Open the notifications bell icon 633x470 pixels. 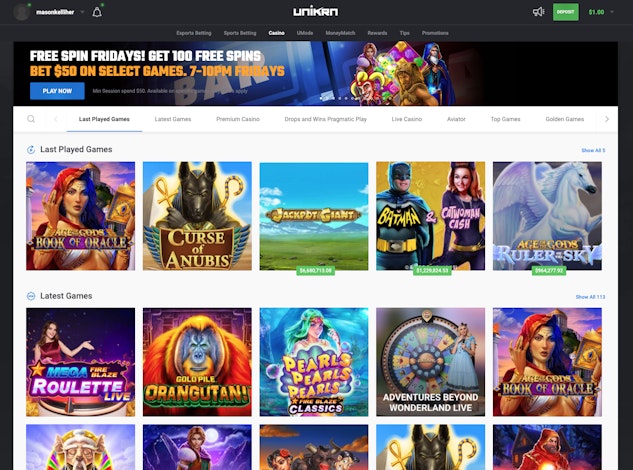(x=97, y=12)
